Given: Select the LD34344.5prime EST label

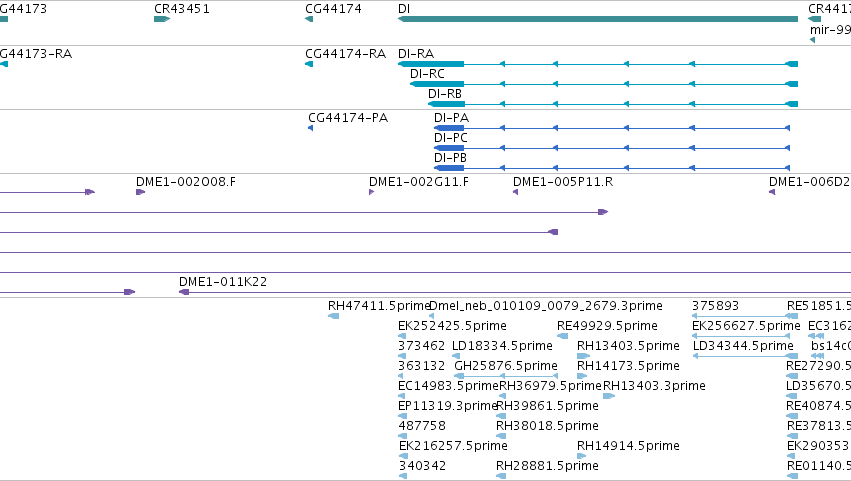Looking at the screenshot, I should [x=744, y=346].
